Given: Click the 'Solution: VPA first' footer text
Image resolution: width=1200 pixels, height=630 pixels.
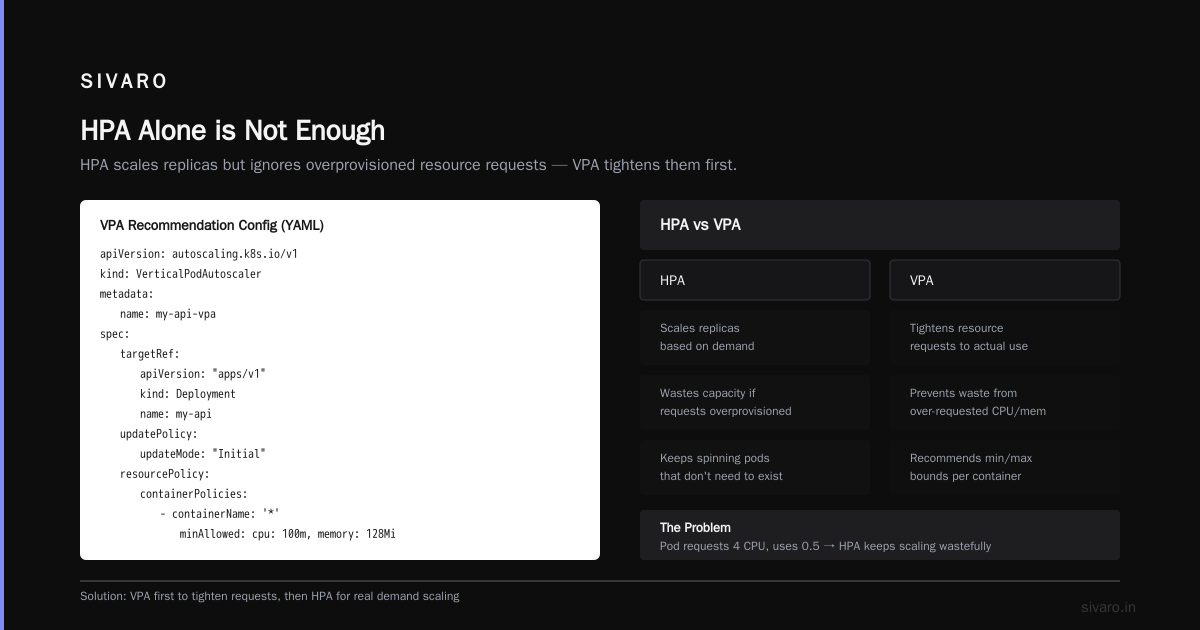Looking at the screenshot, I should click(269, 596).
